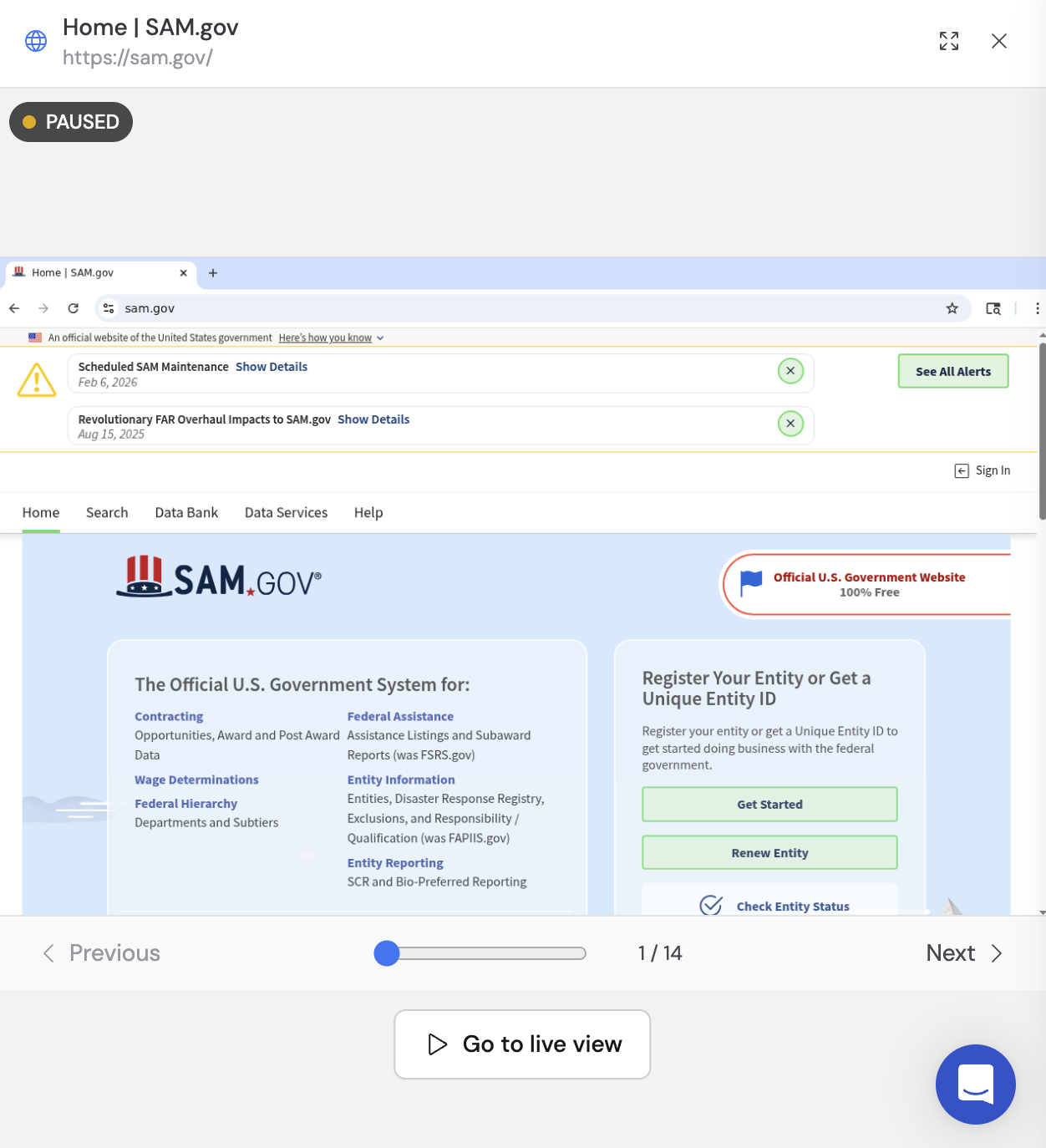Open the Wage Determinations link
The height and width of the screenshot is (1148, 1046).
(x=196, y=779)
